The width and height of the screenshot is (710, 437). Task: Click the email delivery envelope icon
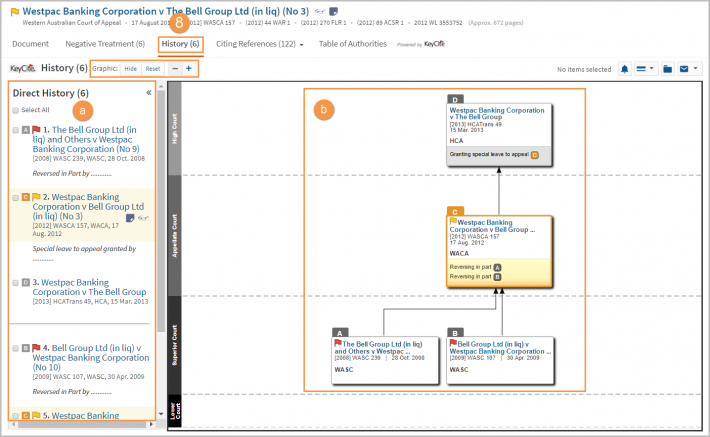[x=684, y=69]
